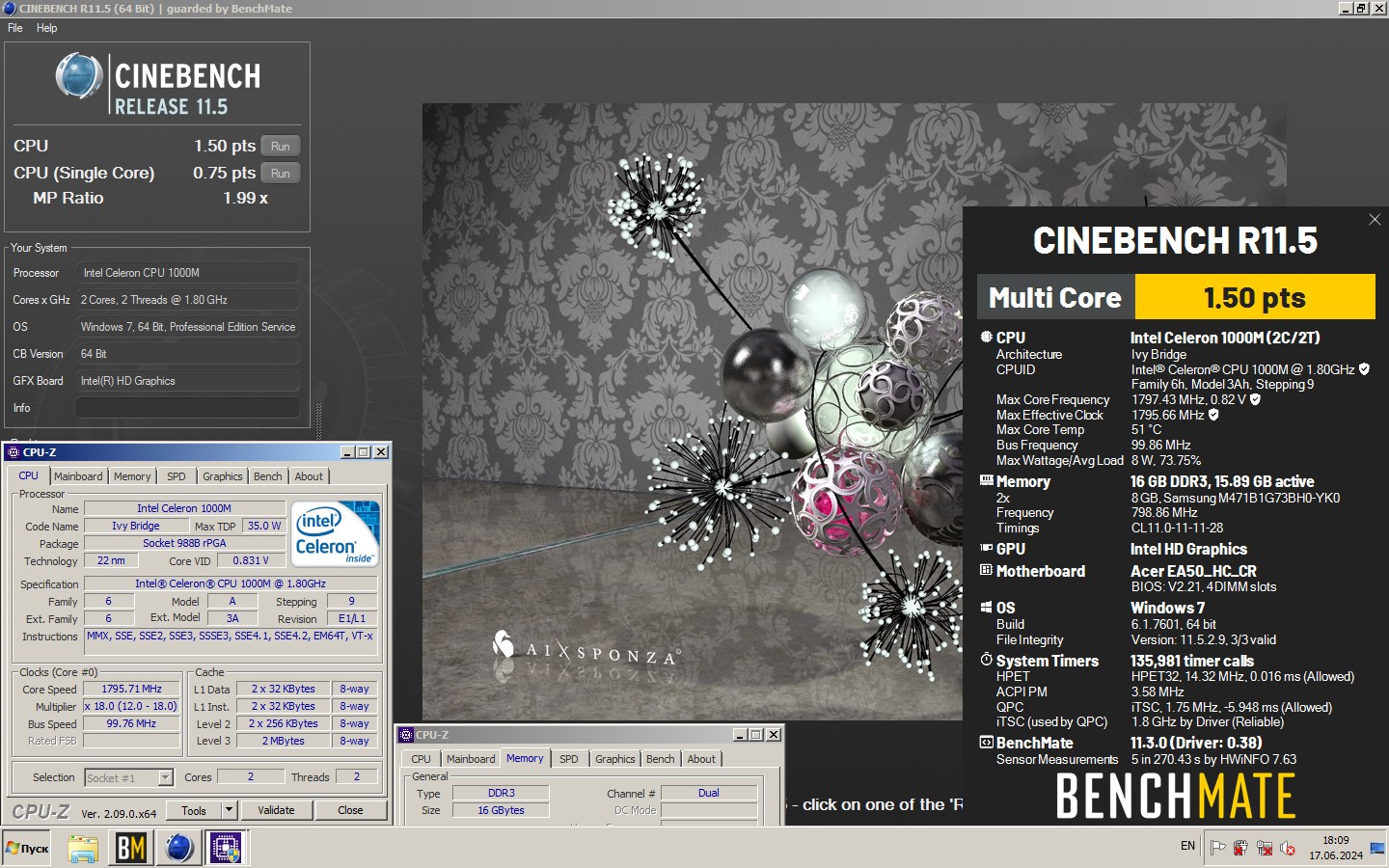Click the AIXSPONZA logo in render
This screenshot has height=868, width=1389.
click(x=586, y=650)
